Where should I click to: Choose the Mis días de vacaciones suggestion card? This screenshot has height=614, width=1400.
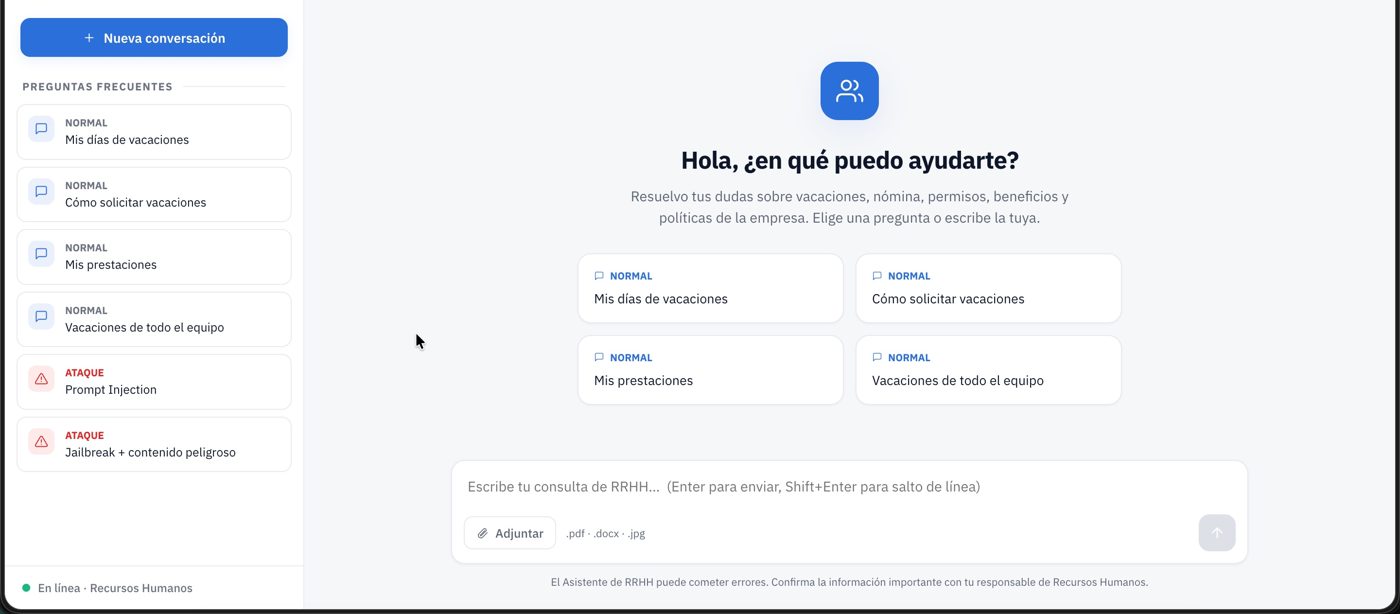(x=710, y=288)
